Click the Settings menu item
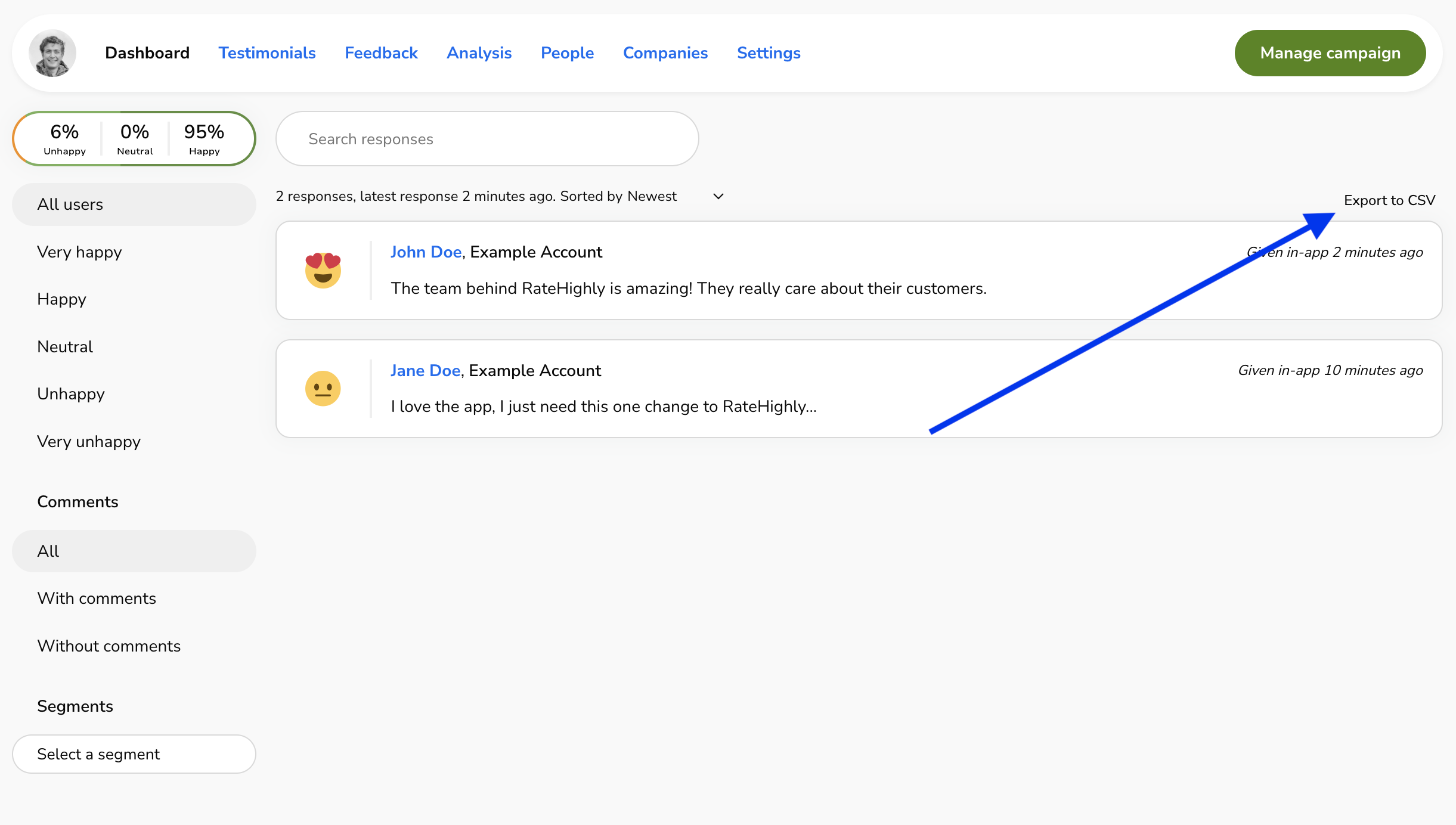This screenshot has height=825, width=1456. [768, 53]
